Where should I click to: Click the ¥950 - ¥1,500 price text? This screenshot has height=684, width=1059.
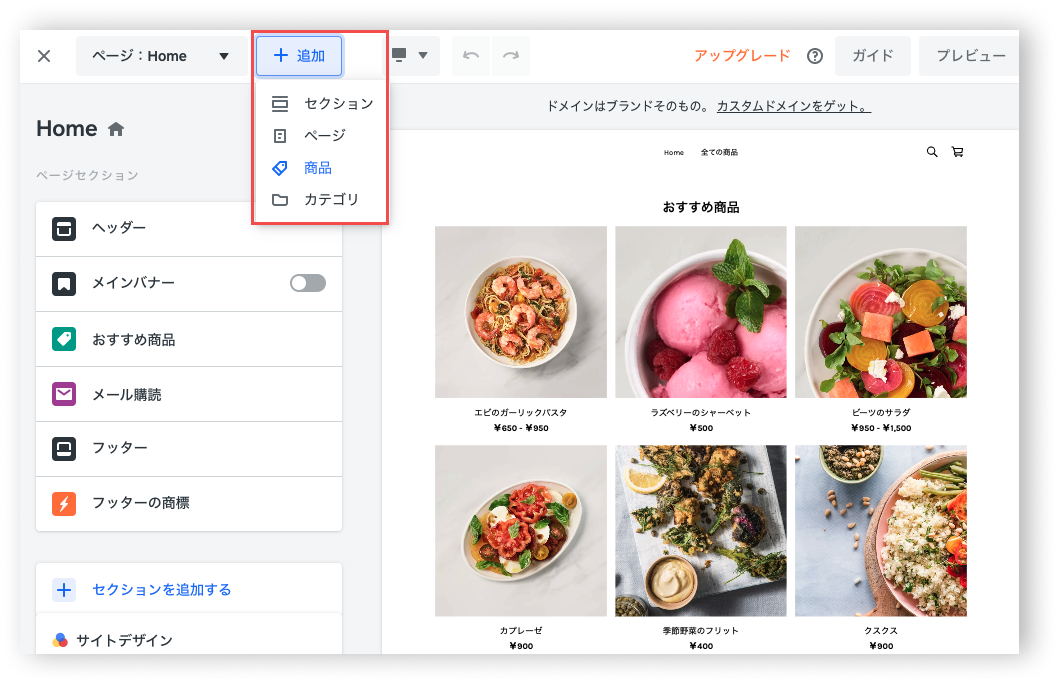(881, 428)
